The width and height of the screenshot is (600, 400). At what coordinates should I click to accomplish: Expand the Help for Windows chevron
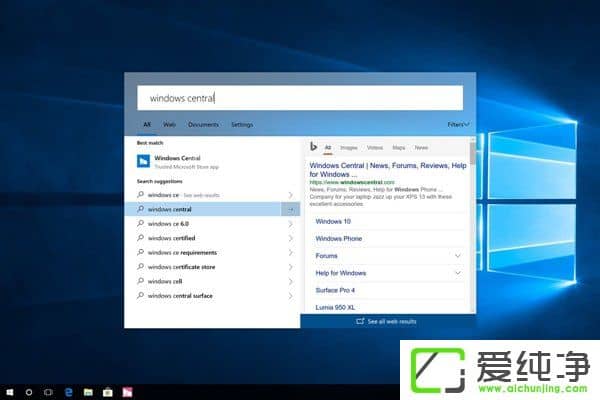pos(458,273)
